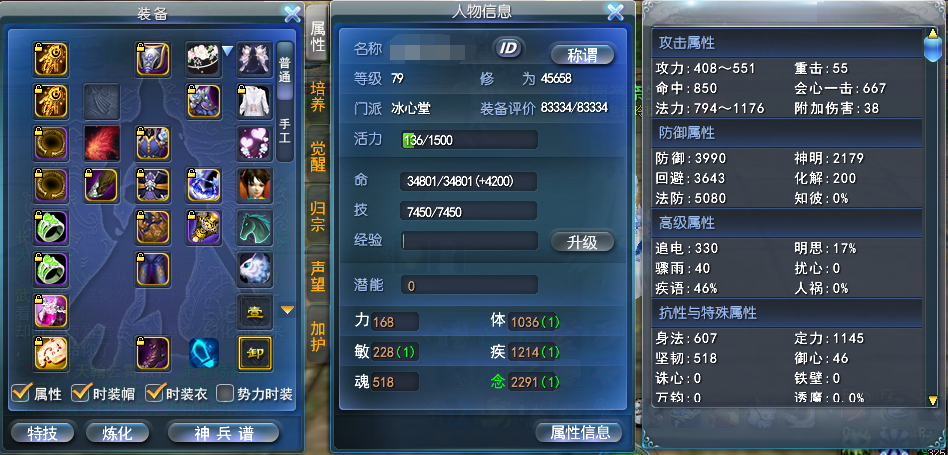Click the glowing blue gem slot icon
The width and height of the screenshot is (948, 455).
pos(204,353)
